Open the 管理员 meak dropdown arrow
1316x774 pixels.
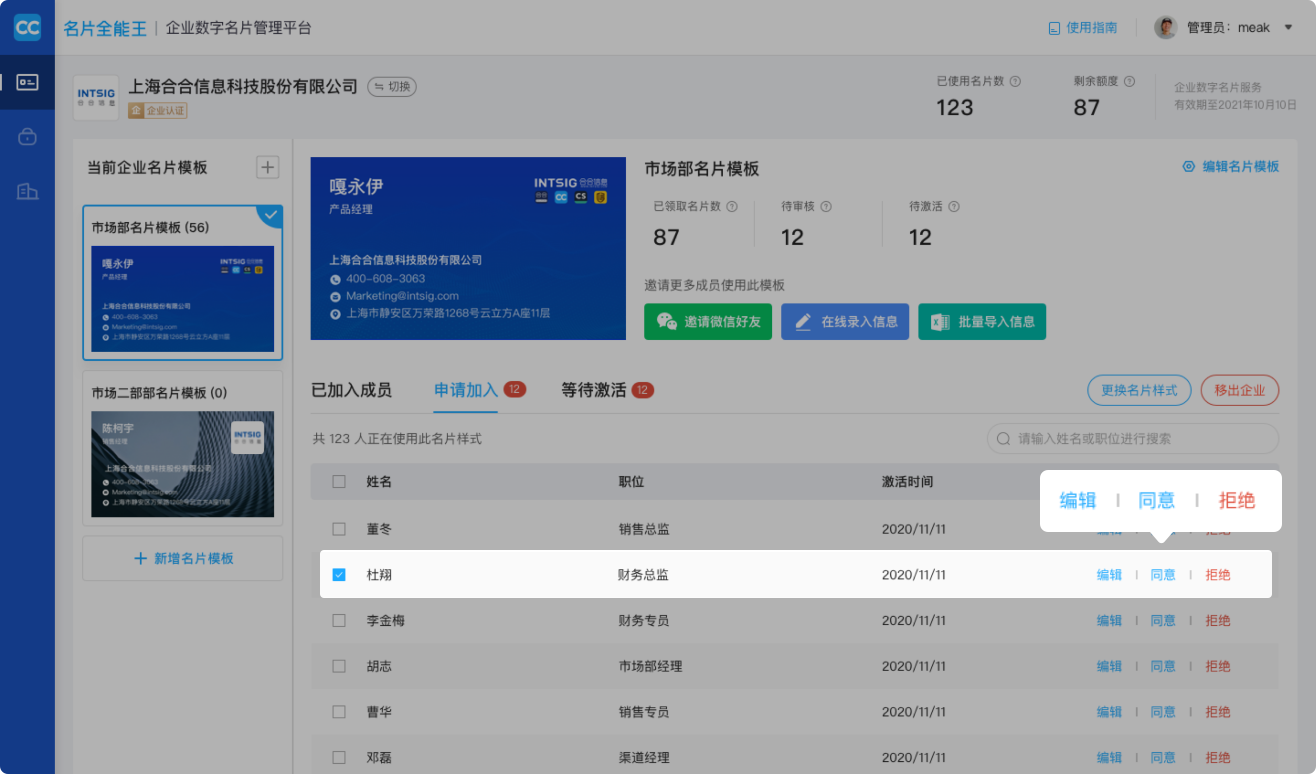pos(1287,28)
